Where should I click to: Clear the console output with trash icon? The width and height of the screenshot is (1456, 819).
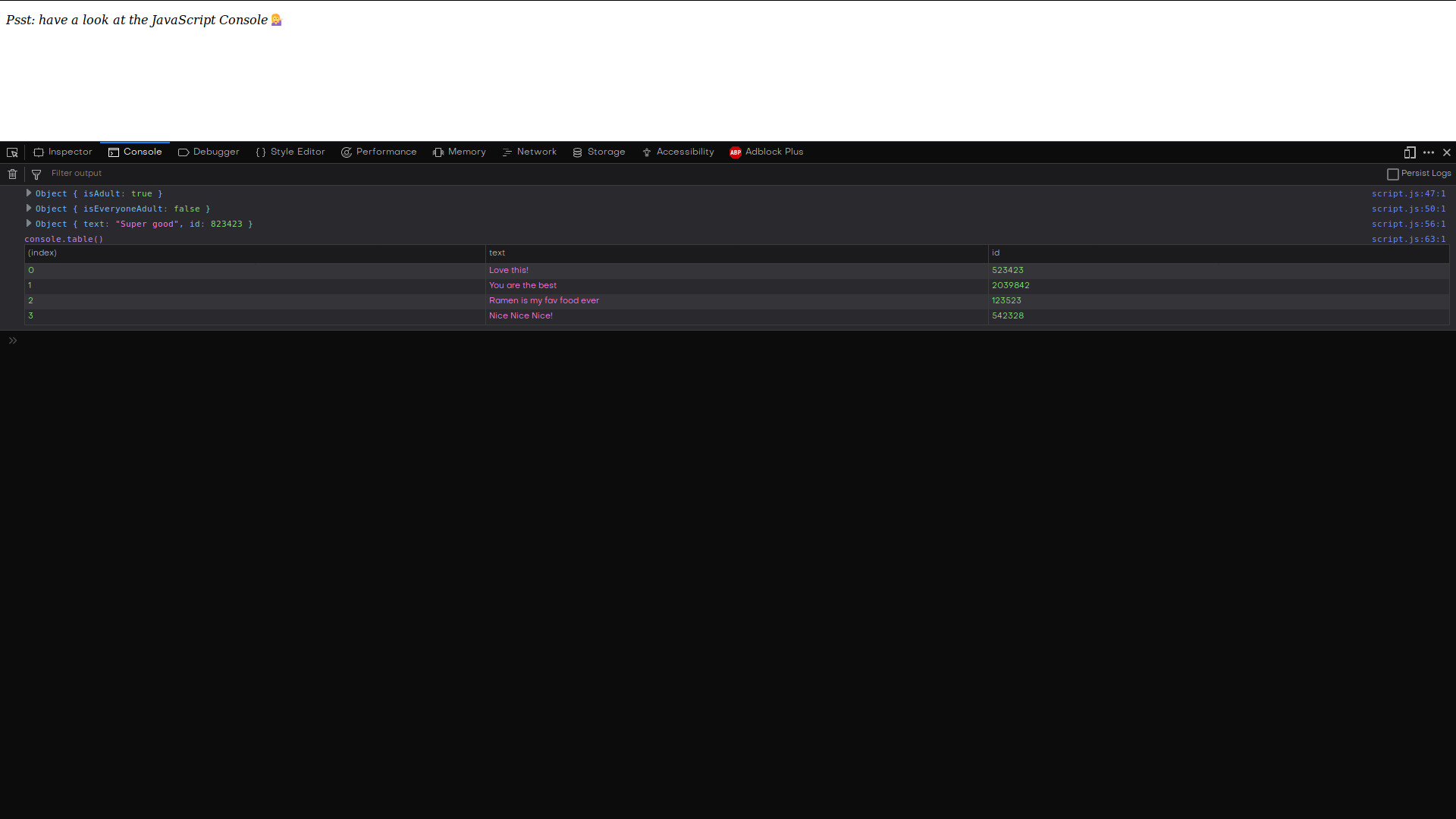[x=11, y=174]
